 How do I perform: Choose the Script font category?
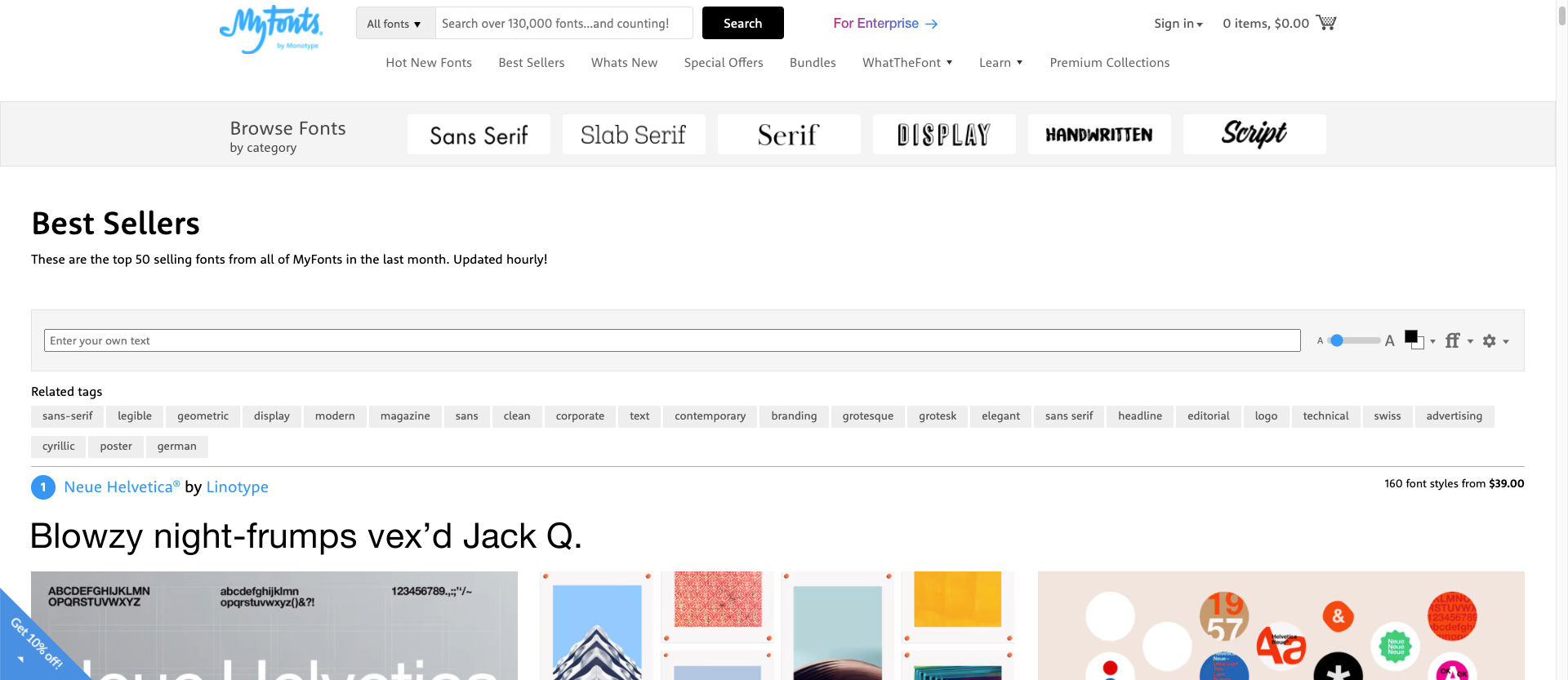click(1254, 135)
